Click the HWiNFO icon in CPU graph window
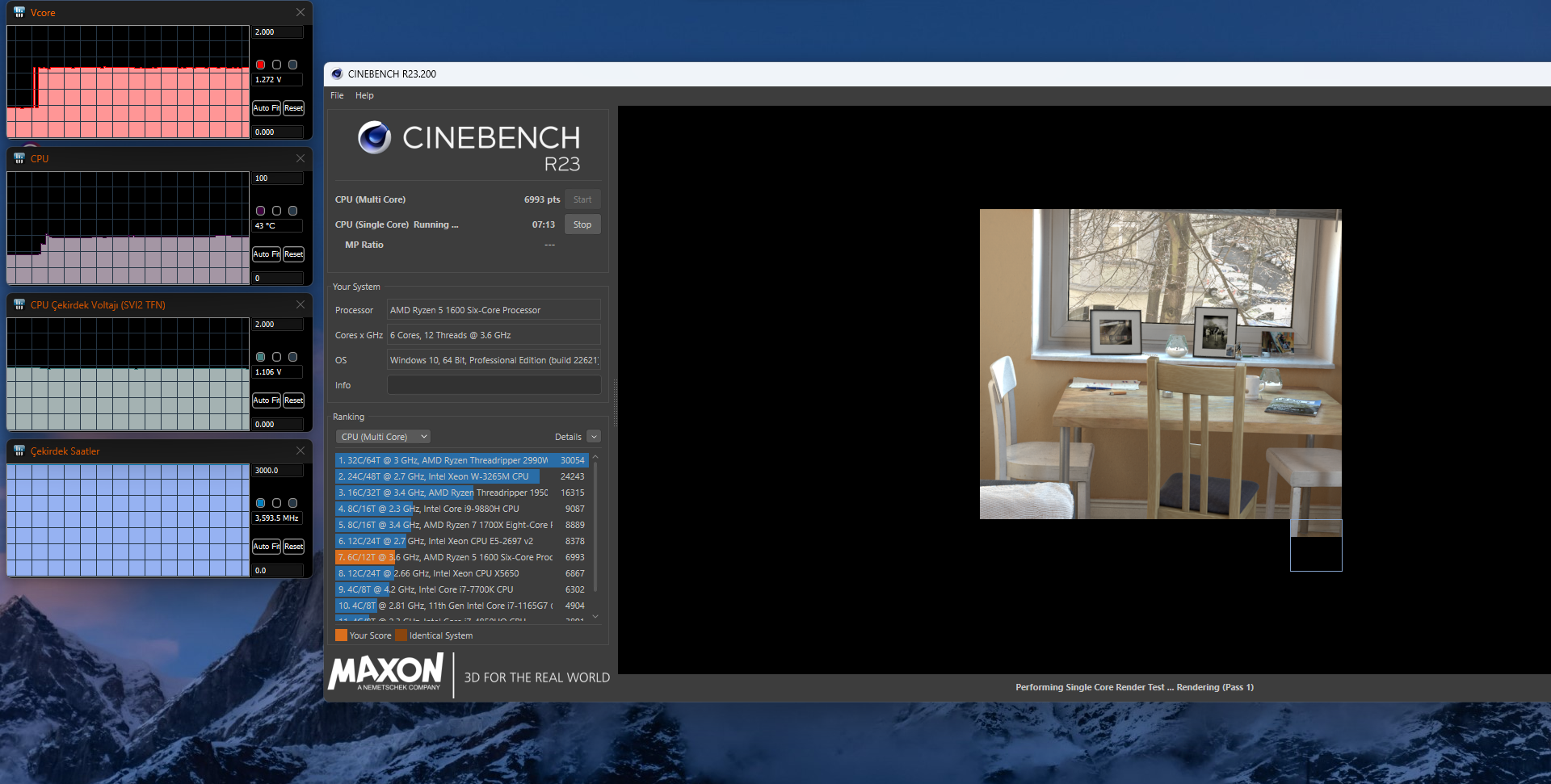1551x784 pixels. click(x=19, y=158)
